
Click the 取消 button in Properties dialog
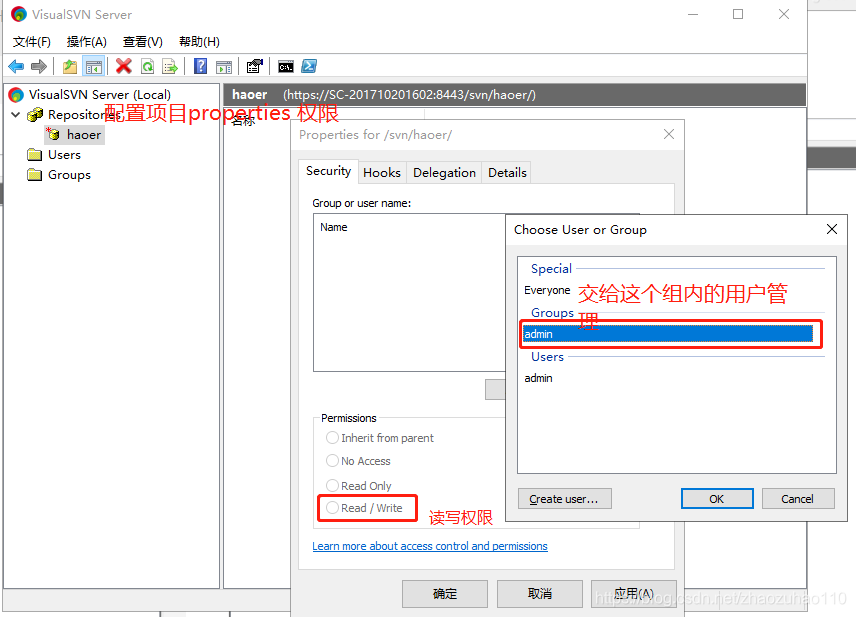tap(539, 594)
